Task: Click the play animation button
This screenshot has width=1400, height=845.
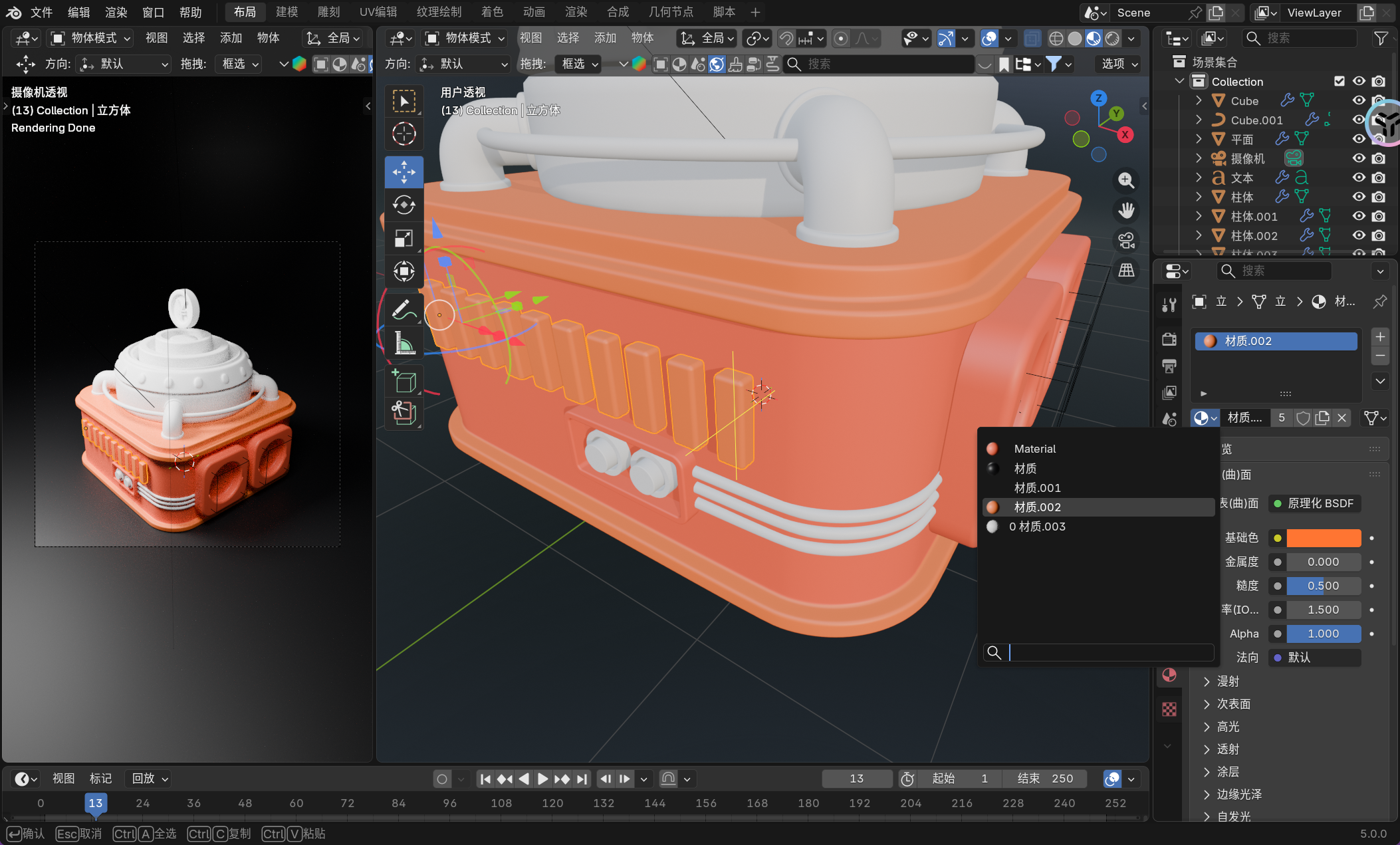Action: pyautogui.click(x=542, y=779)
